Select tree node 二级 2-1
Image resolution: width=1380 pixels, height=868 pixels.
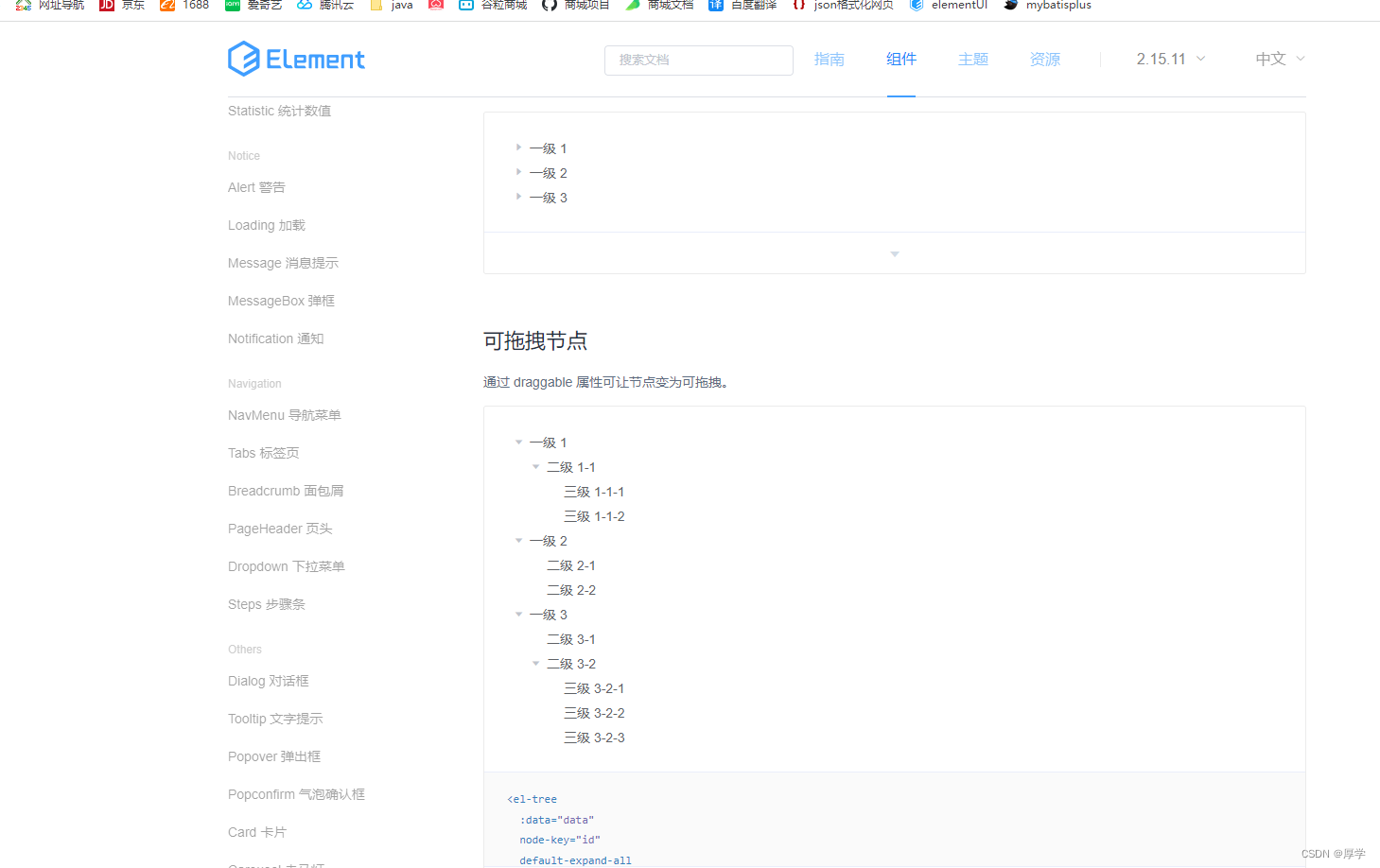pos(571,565)
